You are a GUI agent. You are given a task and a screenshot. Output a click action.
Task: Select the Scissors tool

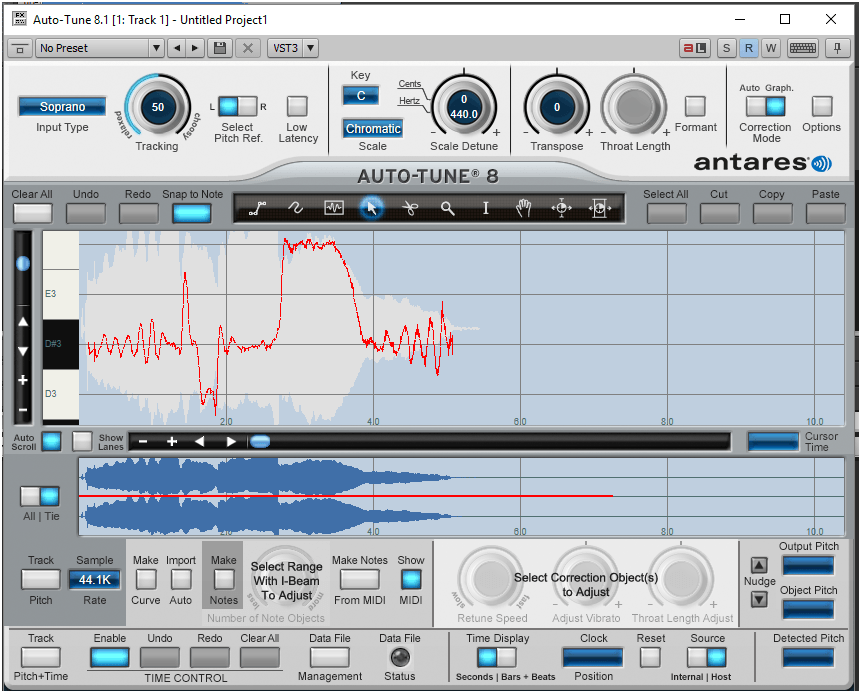tap(410, 208)
